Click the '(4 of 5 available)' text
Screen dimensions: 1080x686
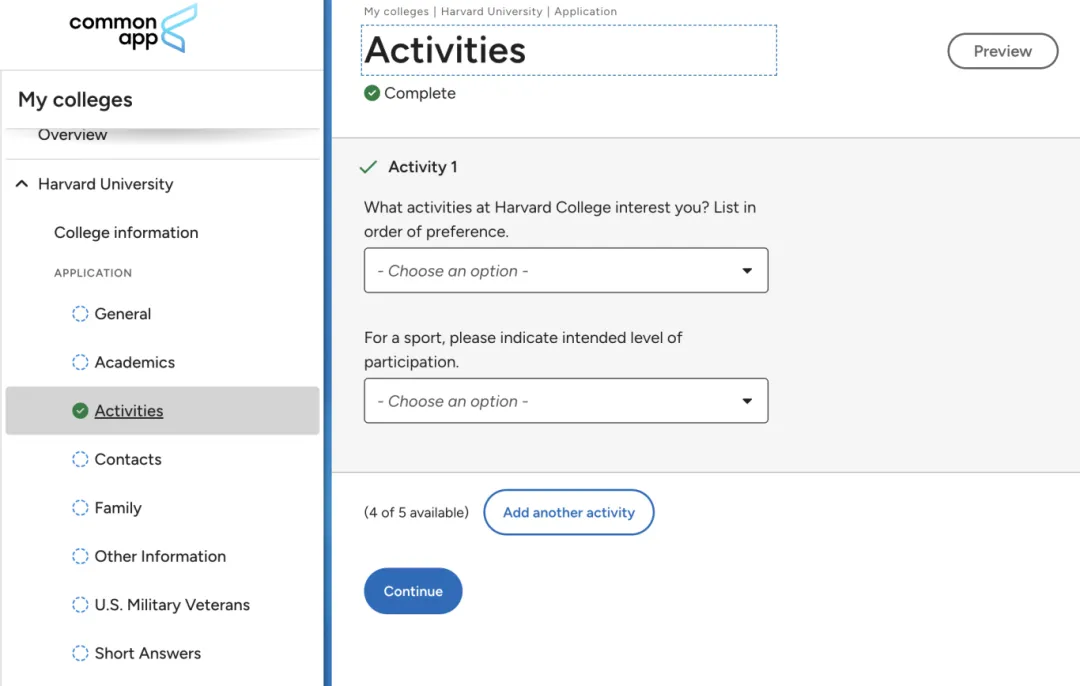point(416,512)
